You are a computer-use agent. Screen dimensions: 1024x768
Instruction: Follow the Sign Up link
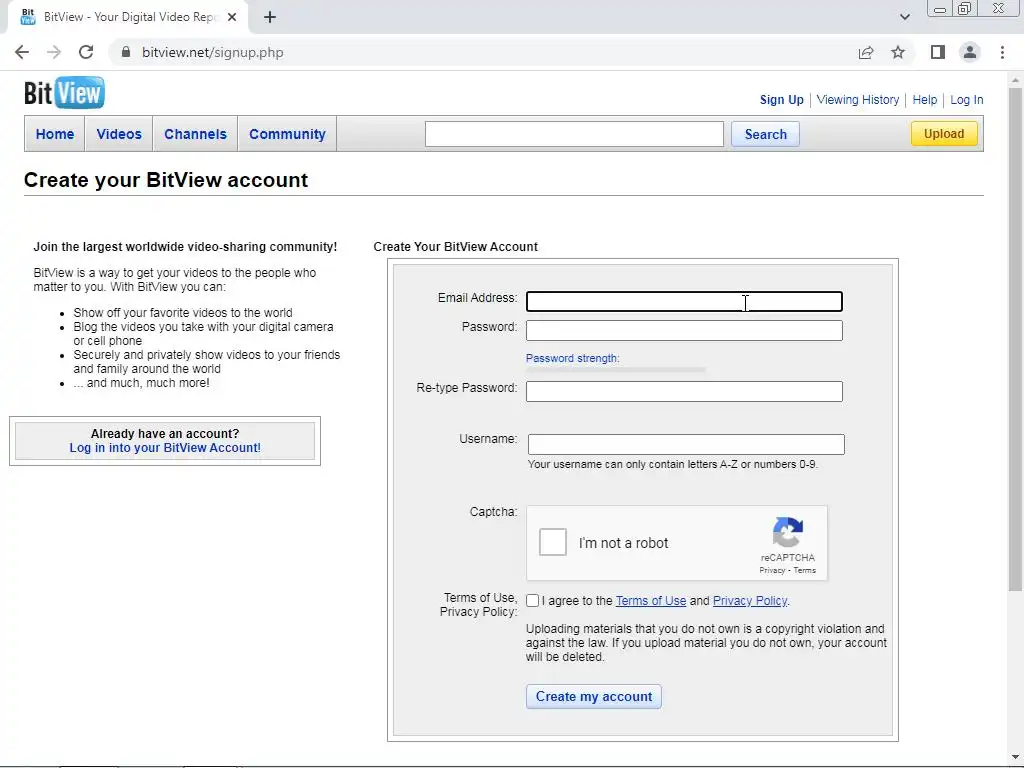pos(781,99)
